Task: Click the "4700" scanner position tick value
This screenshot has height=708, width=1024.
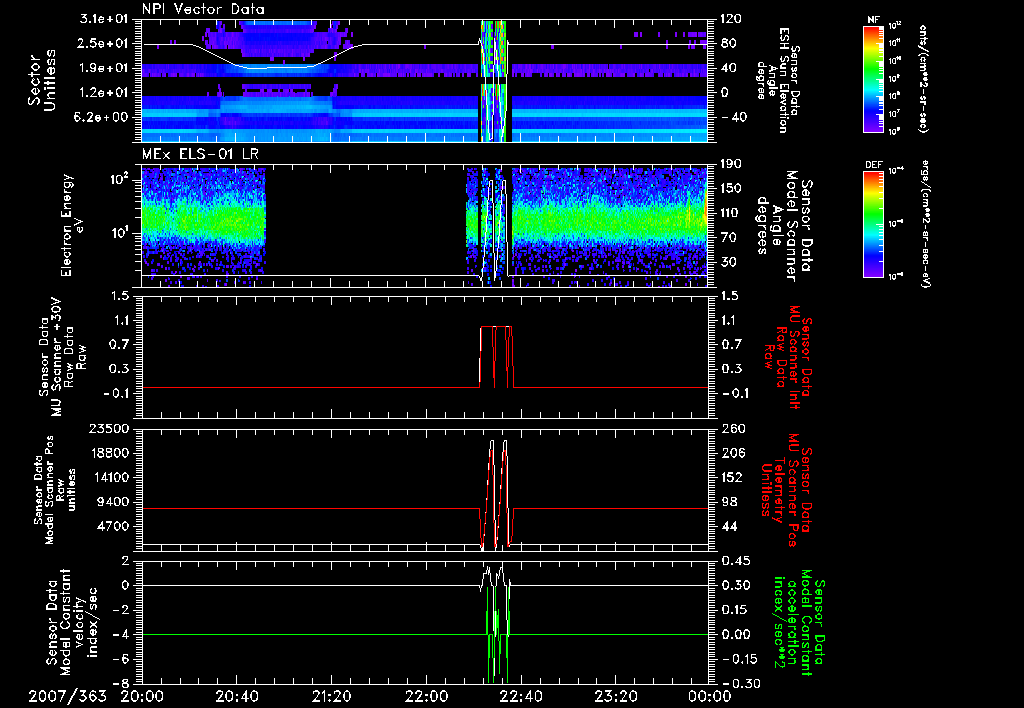Action: coord(113,526)
